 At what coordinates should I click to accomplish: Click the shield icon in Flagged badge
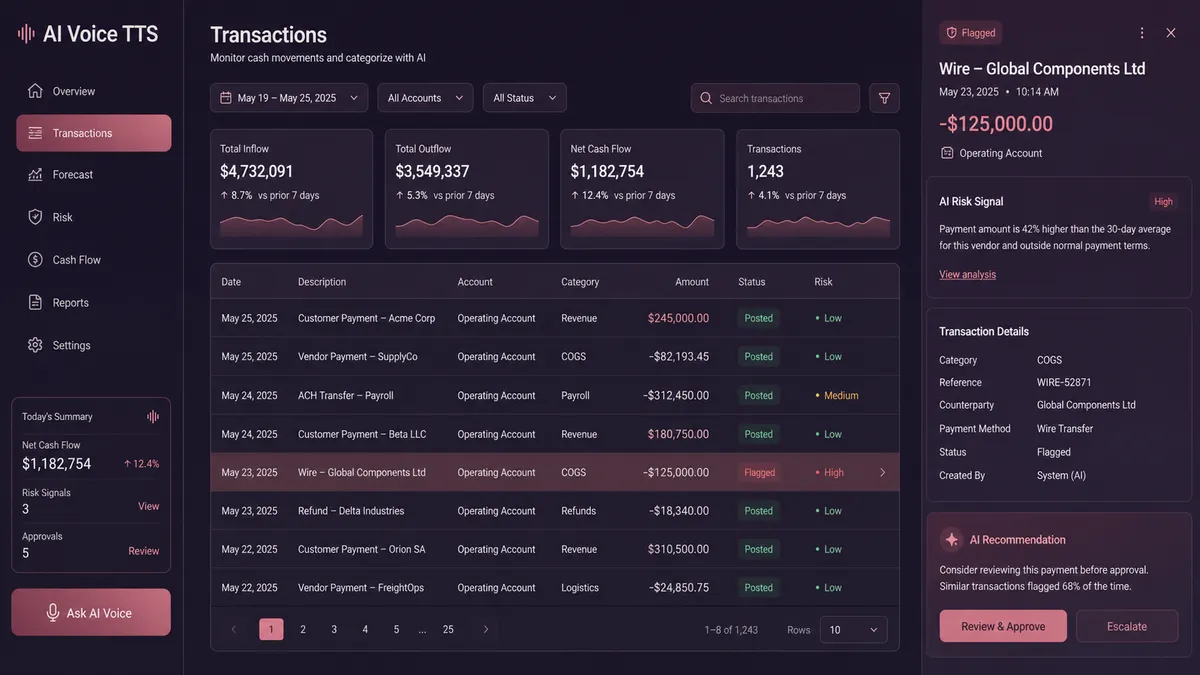pos(952,33)
